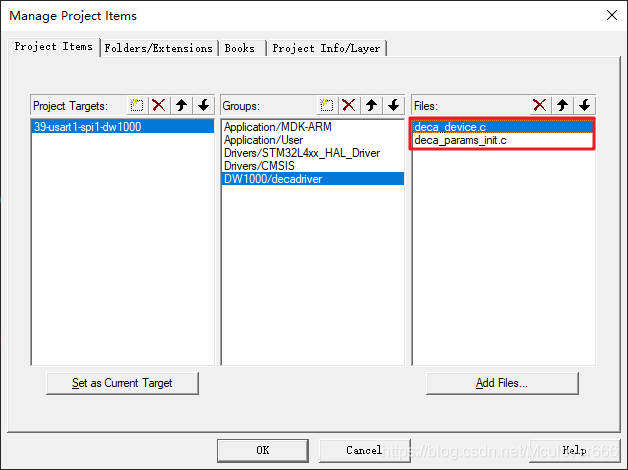Open Help for this dialog
Screen dimensions: 628x470
tap(574, 450)
